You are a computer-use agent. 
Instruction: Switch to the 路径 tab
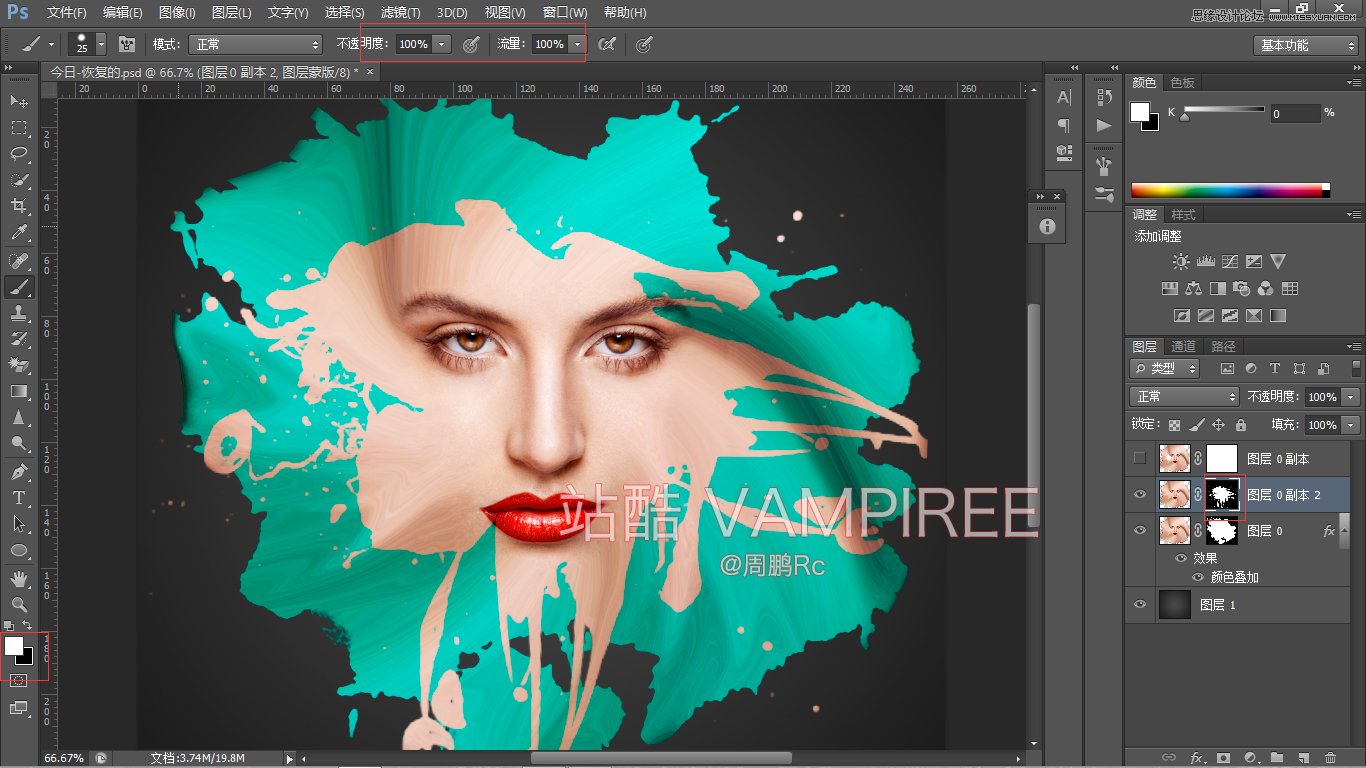[x=1223, y=346]
